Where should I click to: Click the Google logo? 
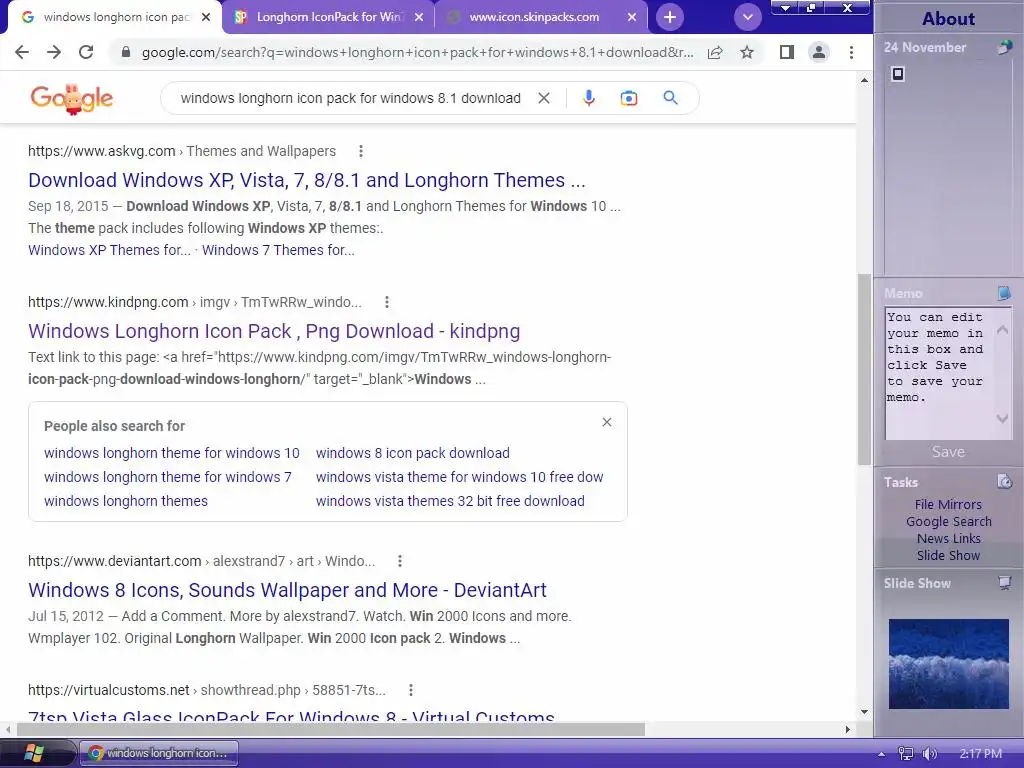(71, 99)
